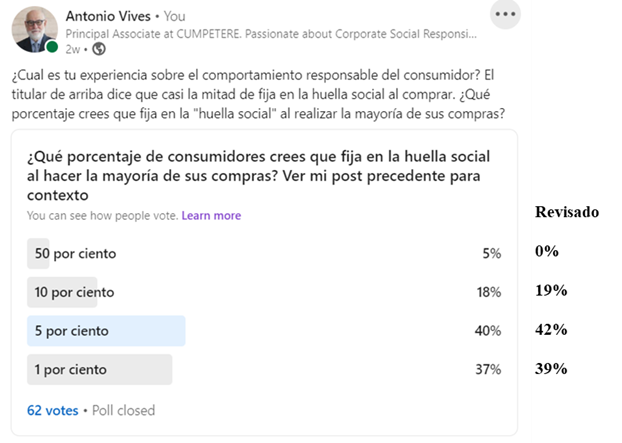Click the "2w" post timestamp

[73, 48]
